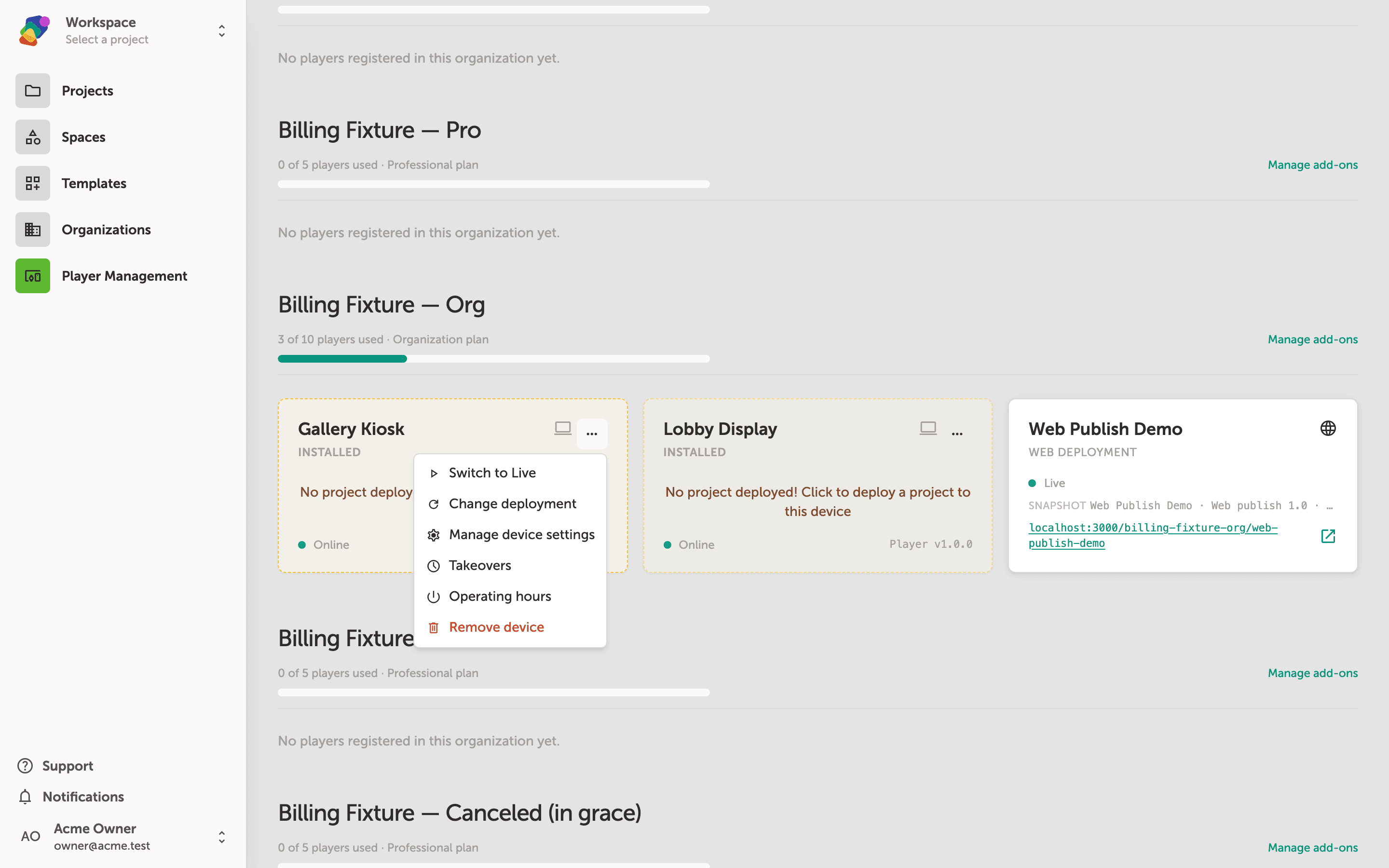Screen dimensions: 1389x868
Task: Click the Support question mark icon
Action: tap(25, 766)
